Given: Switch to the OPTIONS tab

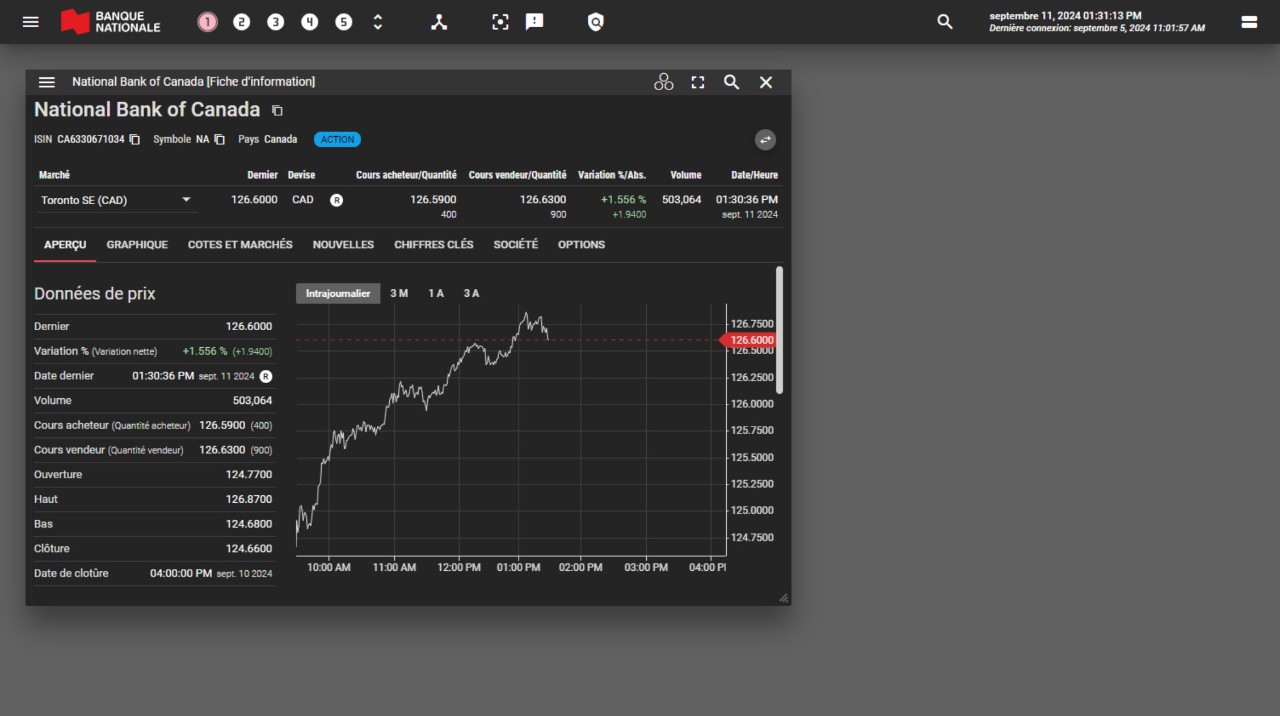Looking at the screenshot, I should click(581, 244).
